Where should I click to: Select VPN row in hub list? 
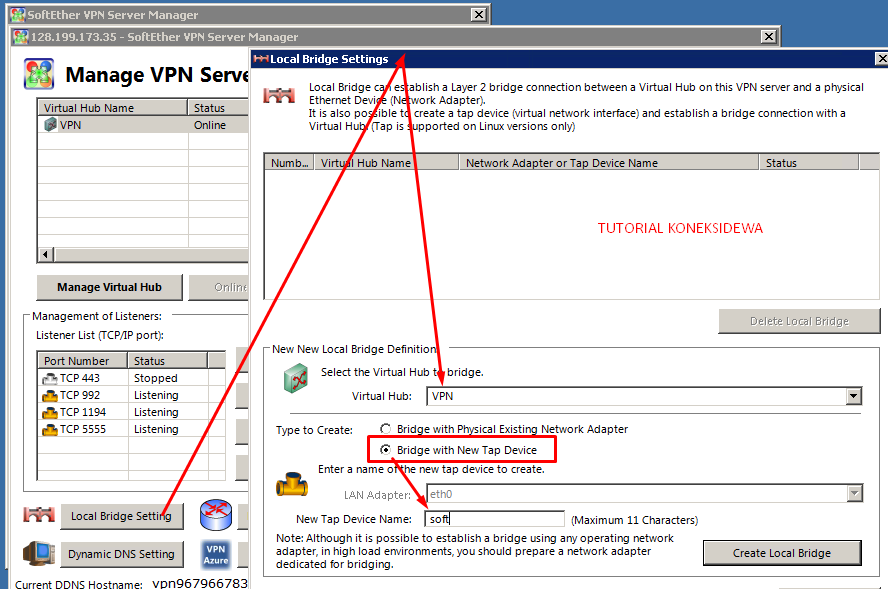(143, 125)
